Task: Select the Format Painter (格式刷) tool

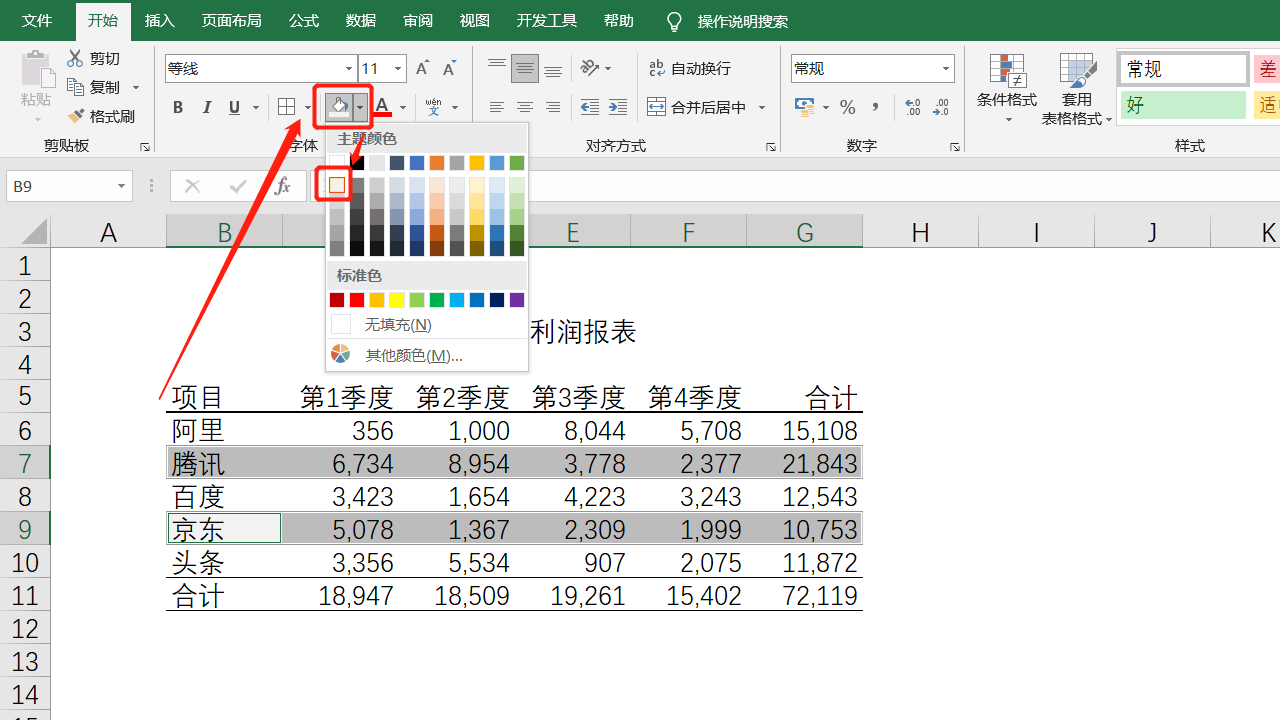Action: pyautogui.click(x=101, y=116)
